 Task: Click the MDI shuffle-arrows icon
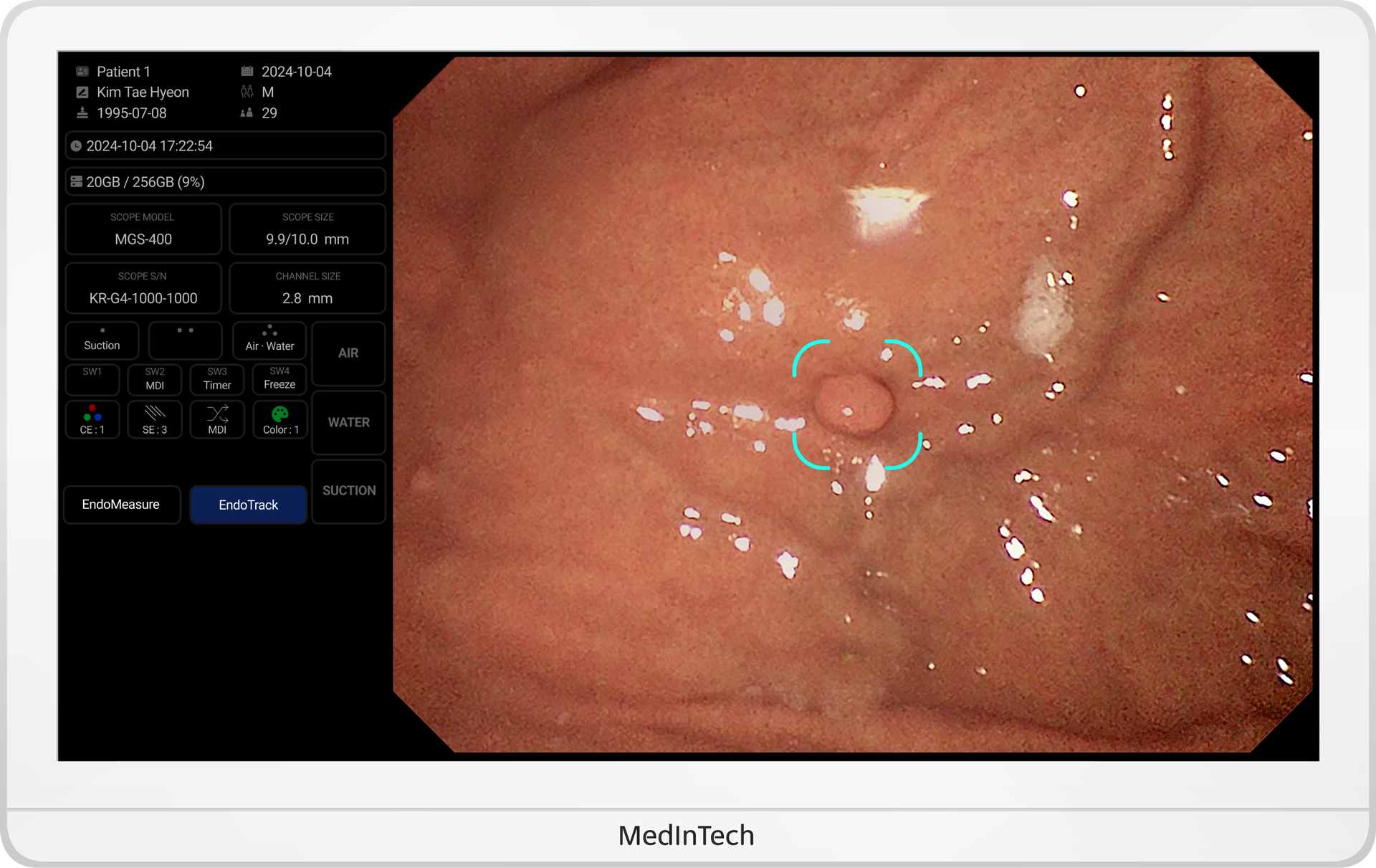coord(217,414)
